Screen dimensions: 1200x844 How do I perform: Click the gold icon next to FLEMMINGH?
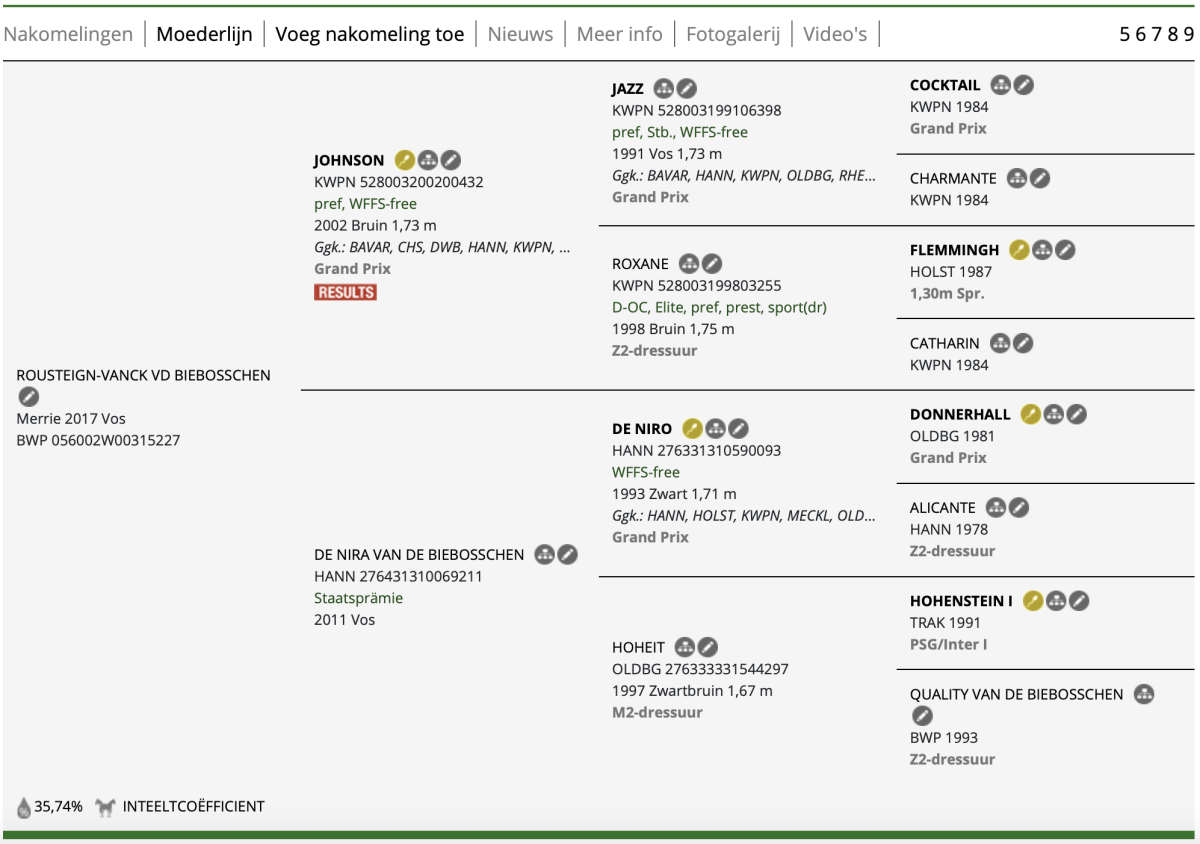pyautogui.click(x=1019, y=250)
